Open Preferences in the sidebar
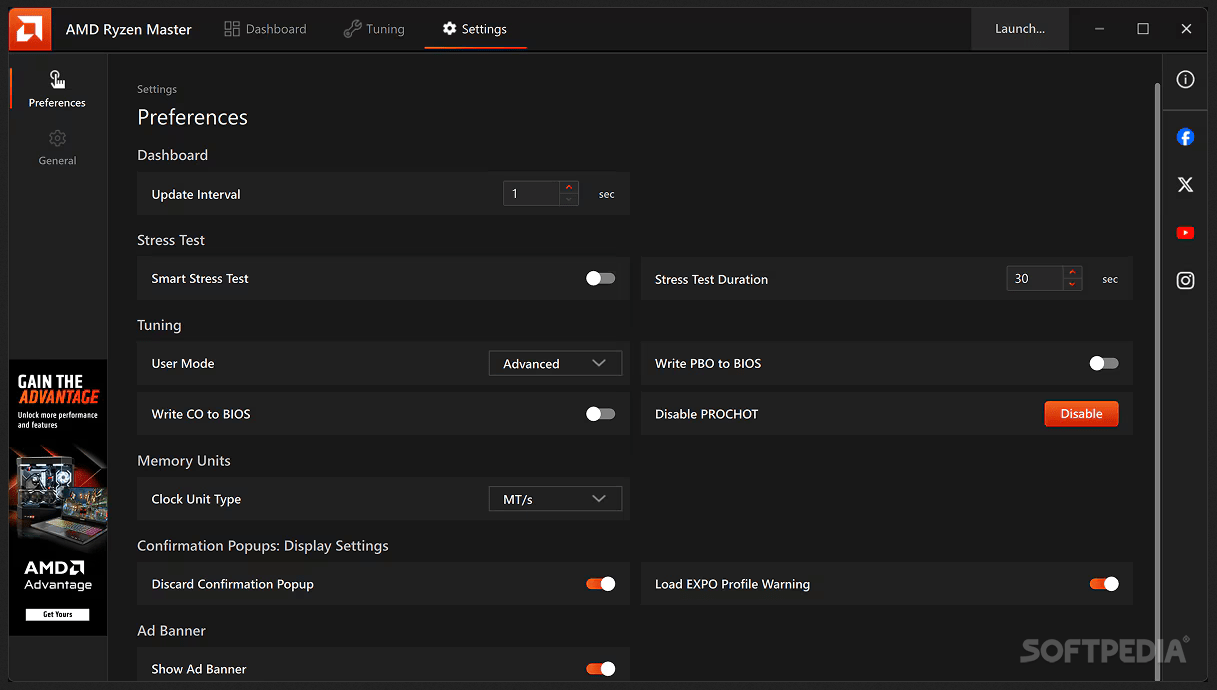 [x=57, y=89]
